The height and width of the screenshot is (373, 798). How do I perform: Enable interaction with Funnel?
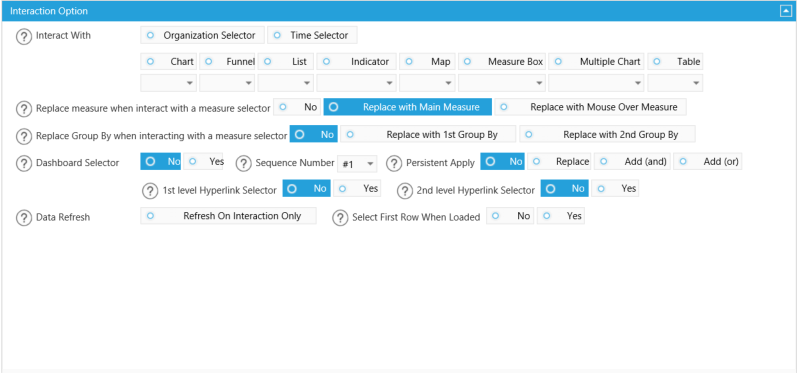(x=227, y=62)
